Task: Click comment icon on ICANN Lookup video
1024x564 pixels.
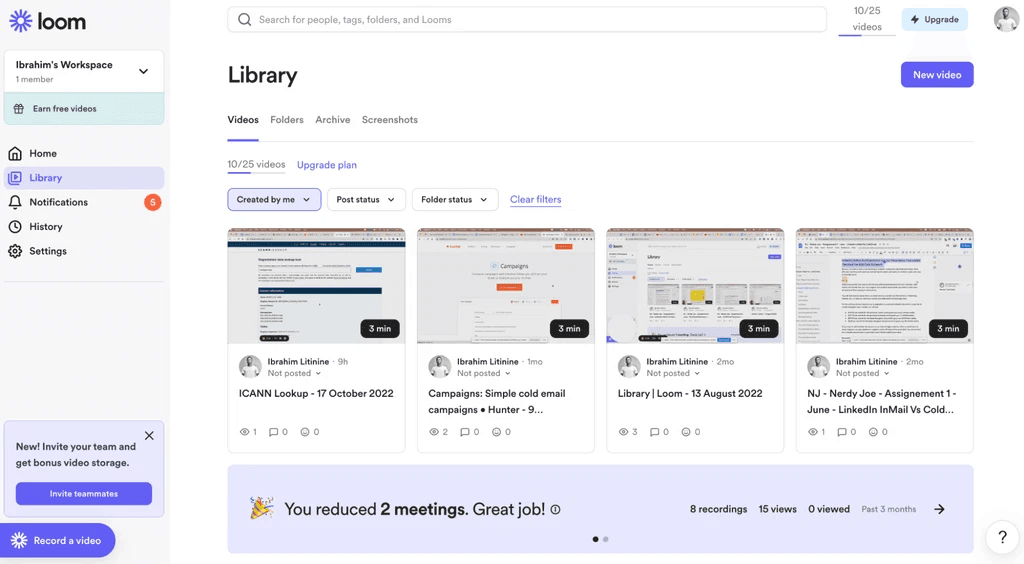Action: 272,432
